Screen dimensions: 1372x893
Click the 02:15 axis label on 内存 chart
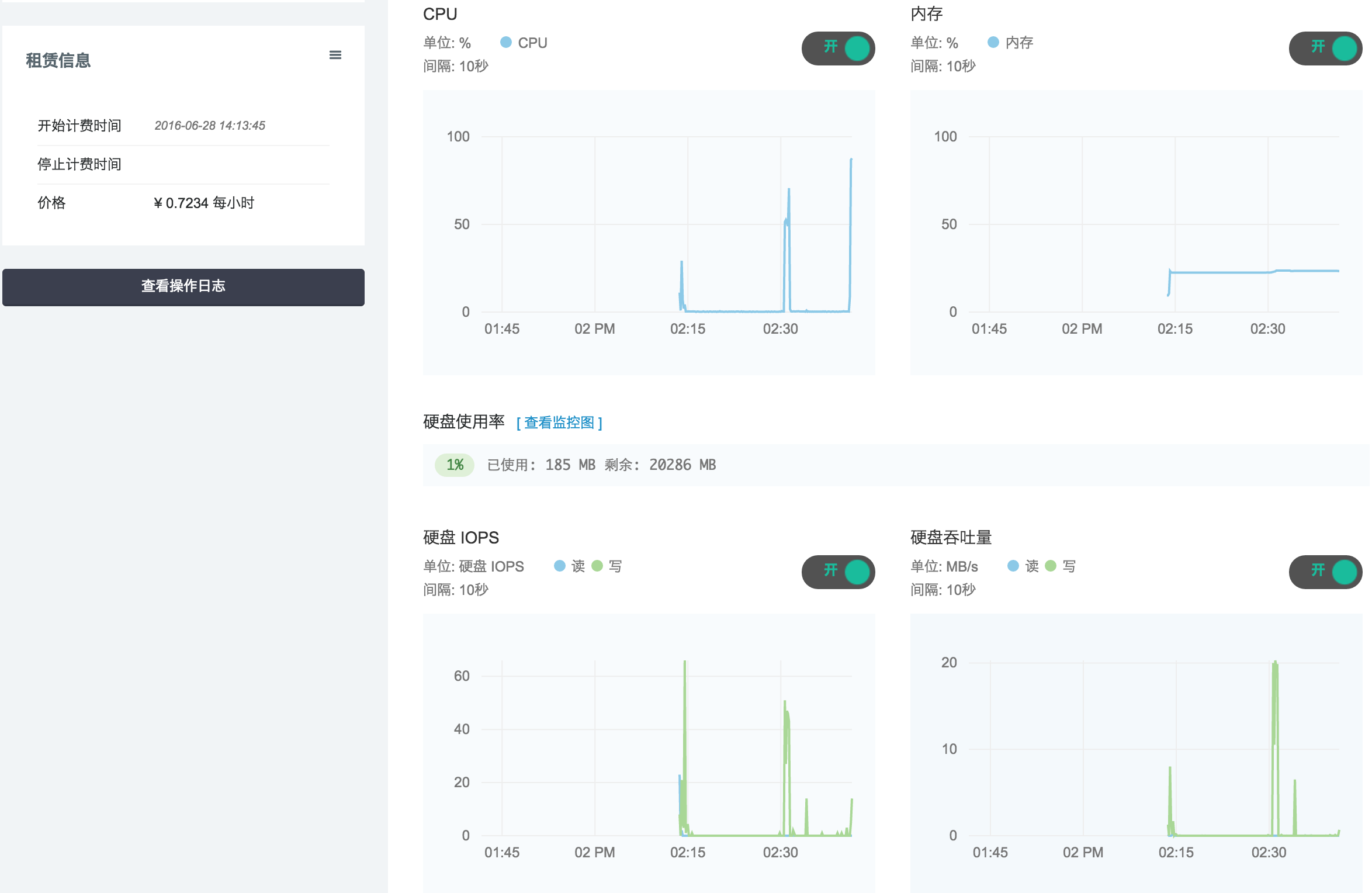[x=1175, y=329]
